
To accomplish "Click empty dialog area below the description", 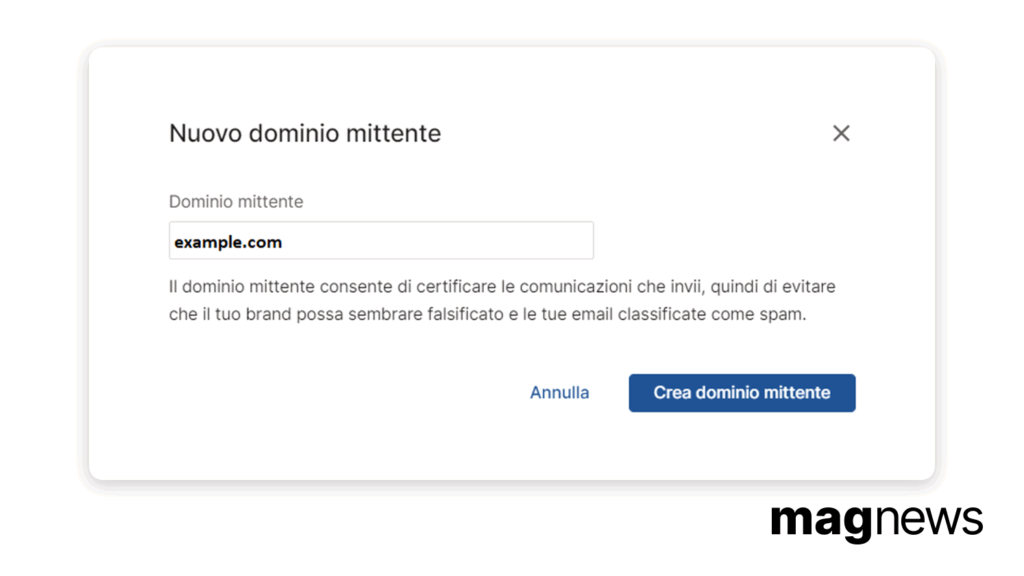I will click(327, 392).
